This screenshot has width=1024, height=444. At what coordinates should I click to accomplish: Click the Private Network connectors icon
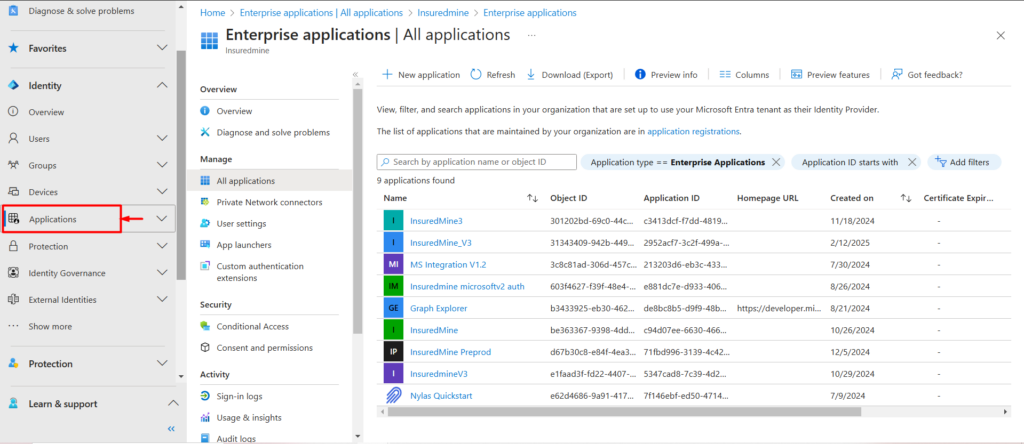pos(205,202)
